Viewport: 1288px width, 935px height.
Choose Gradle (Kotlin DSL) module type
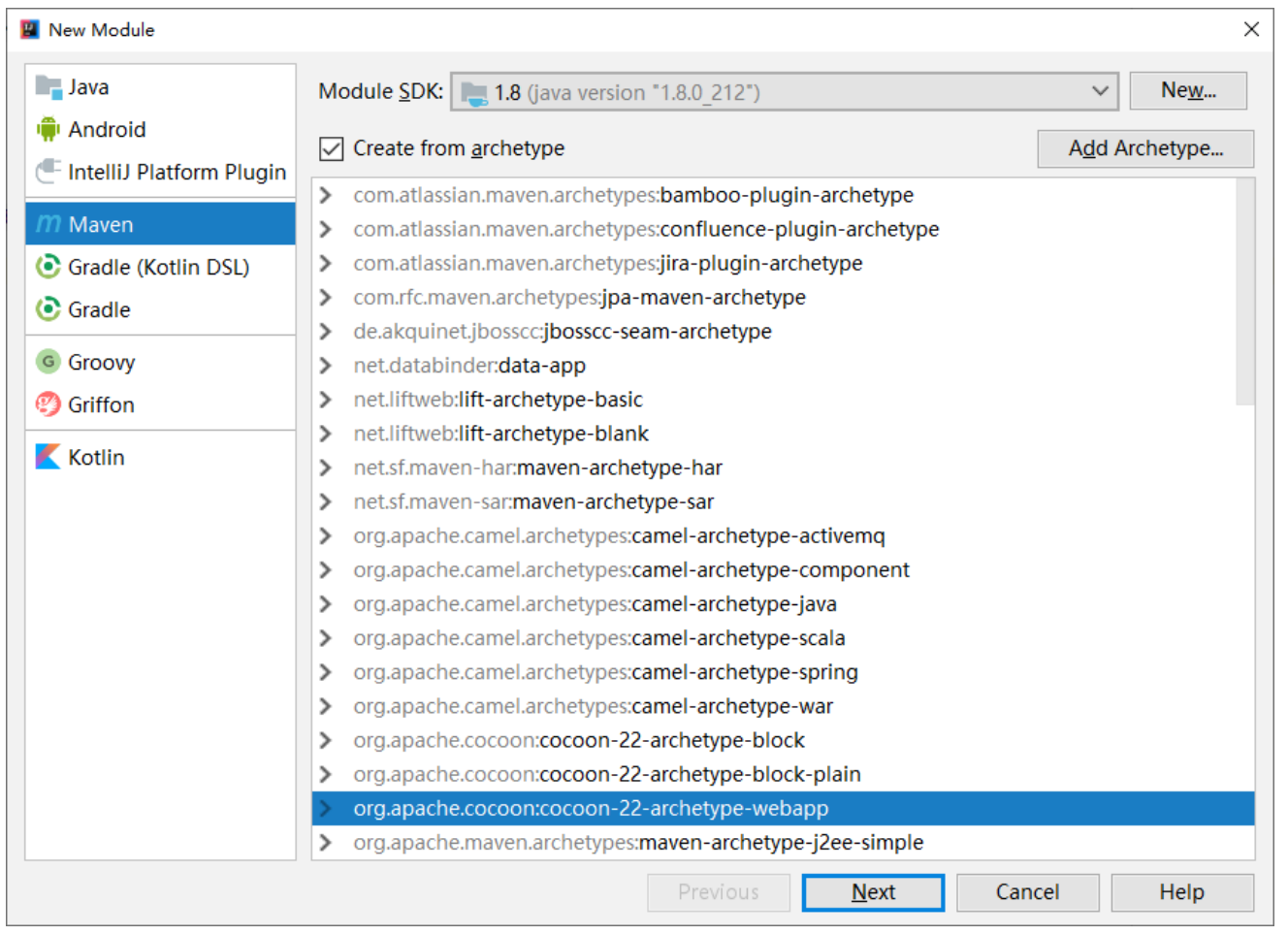(x=160, y=267)
